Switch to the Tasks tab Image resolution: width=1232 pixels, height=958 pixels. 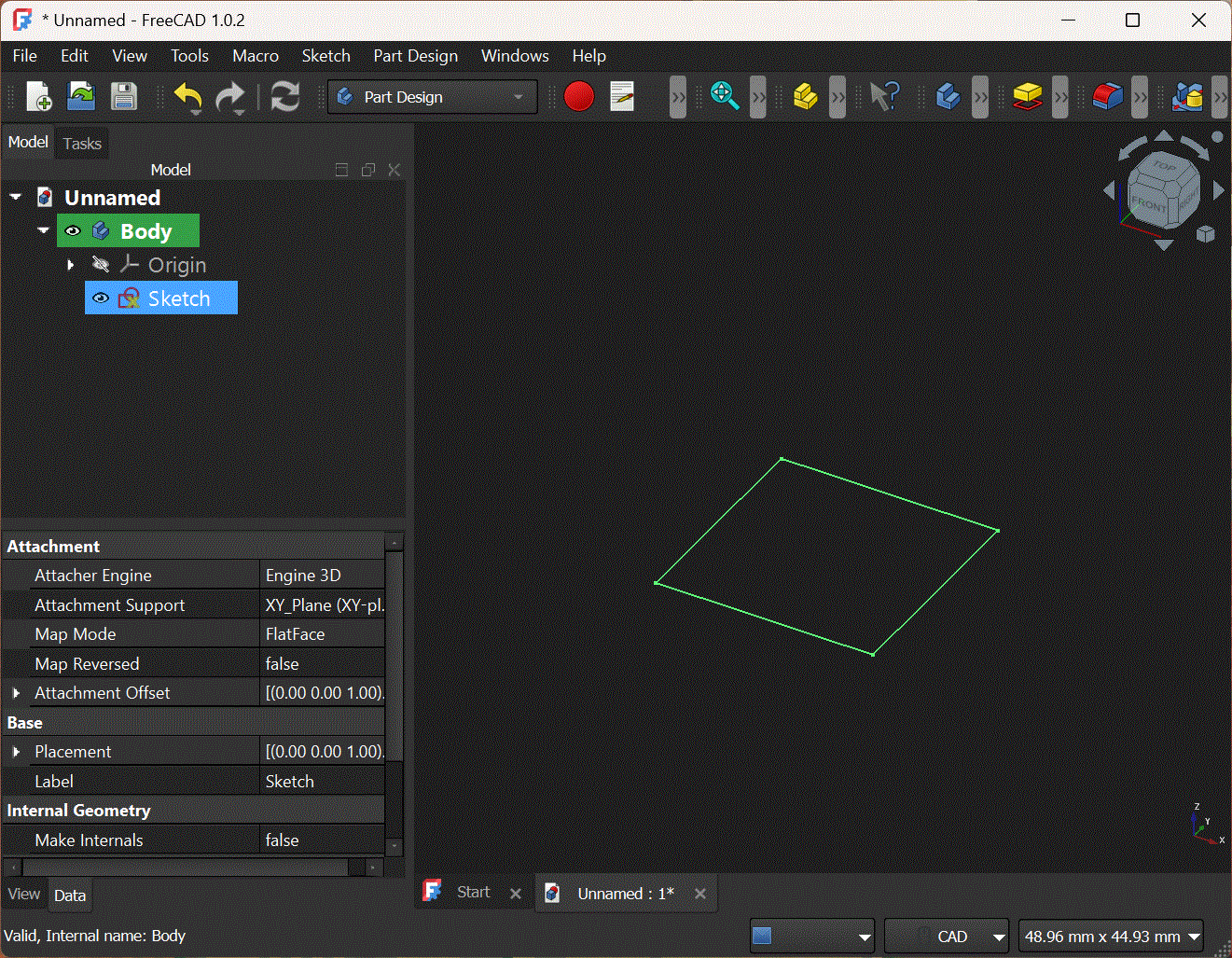pos(82,144)
